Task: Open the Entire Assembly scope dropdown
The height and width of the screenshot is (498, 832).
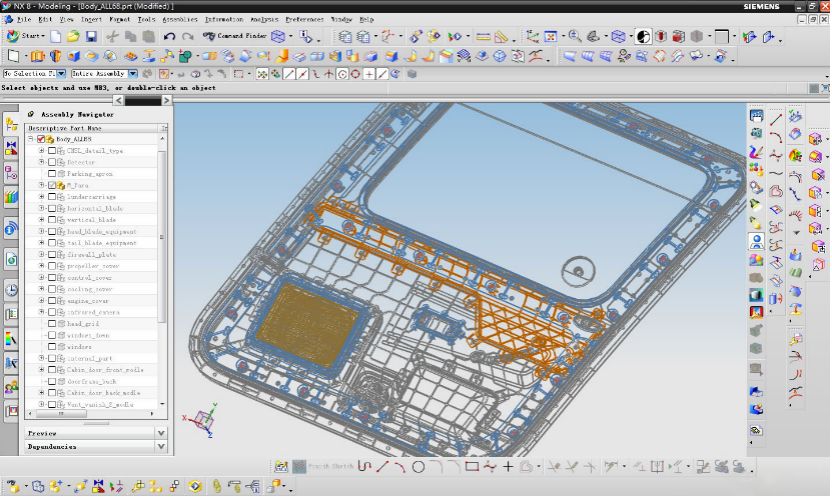Action: click(x=131, y=74)
